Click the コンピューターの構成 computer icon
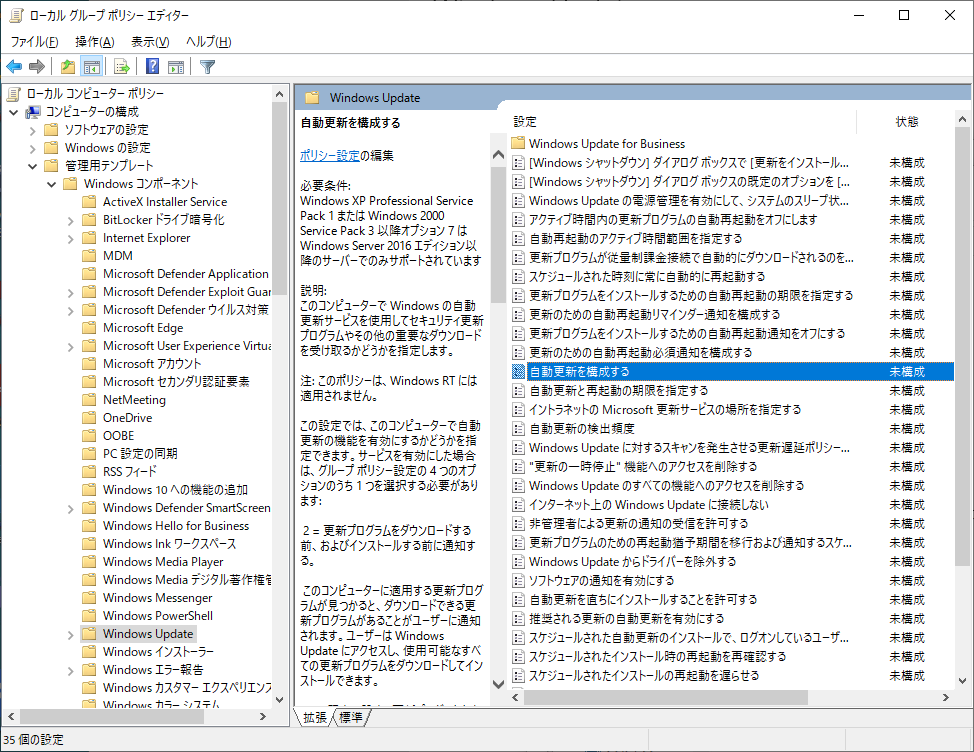974x752 pixels. [33, 112]
